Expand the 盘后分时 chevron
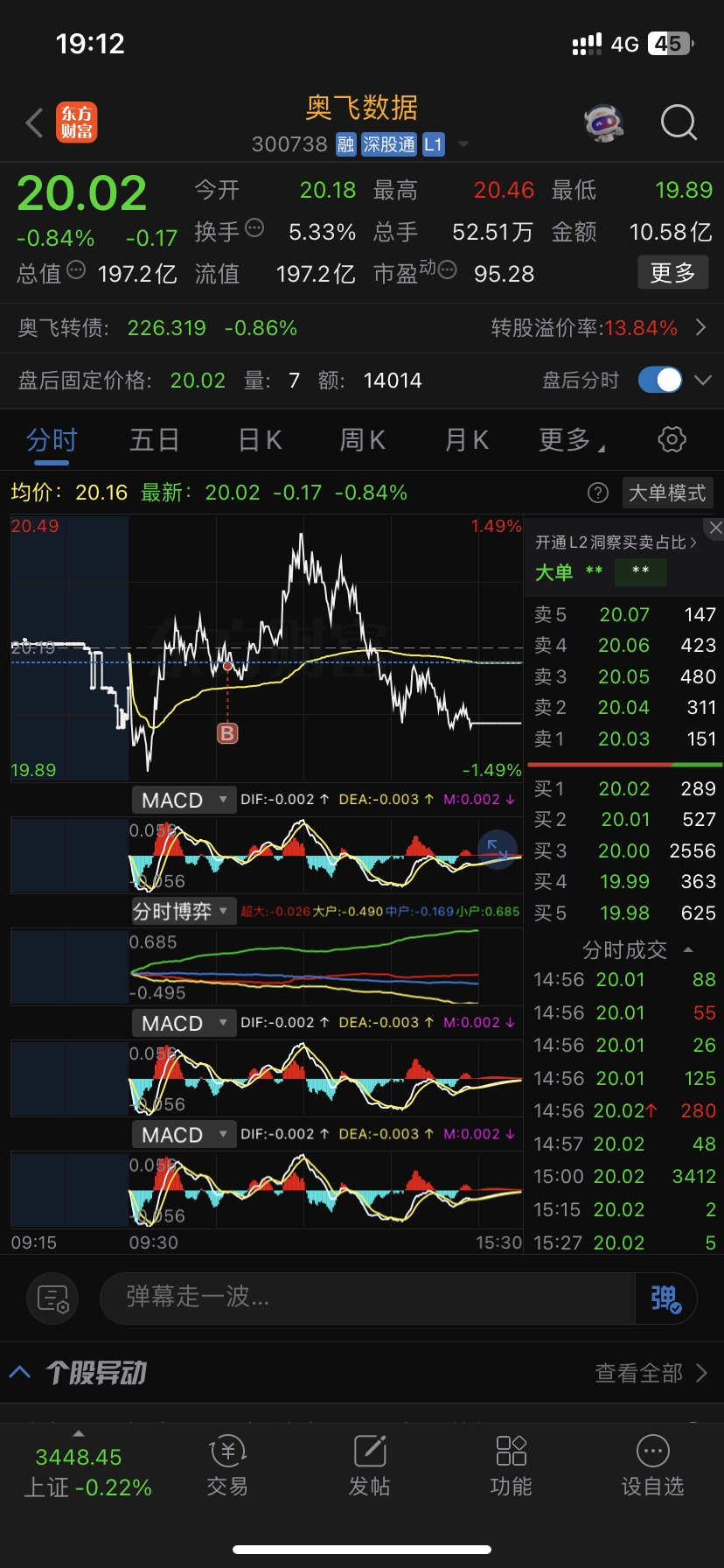 tap(703, 380)
